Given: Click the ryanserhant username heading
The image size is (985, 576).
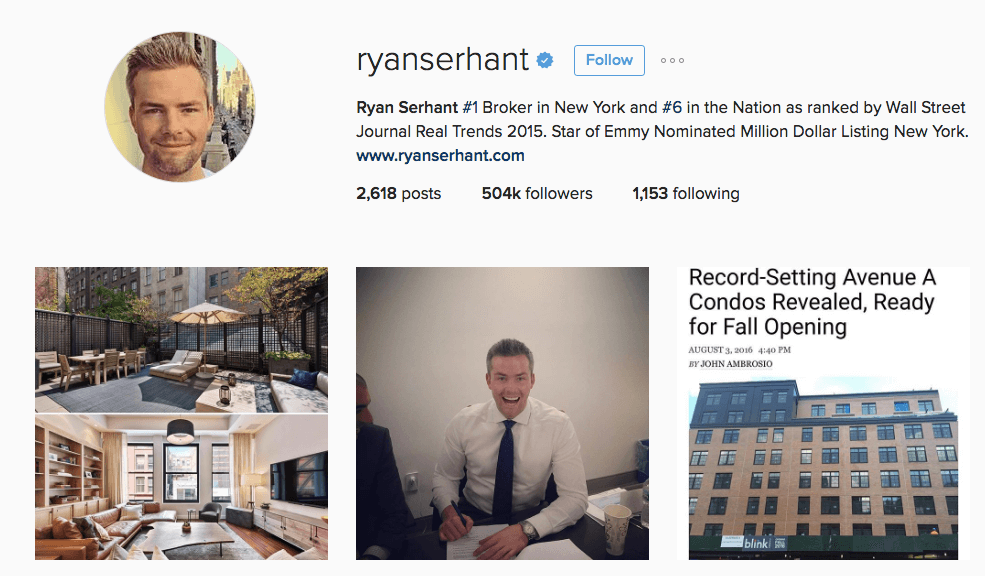Looking at the screenshot, I should pos(442,60).
